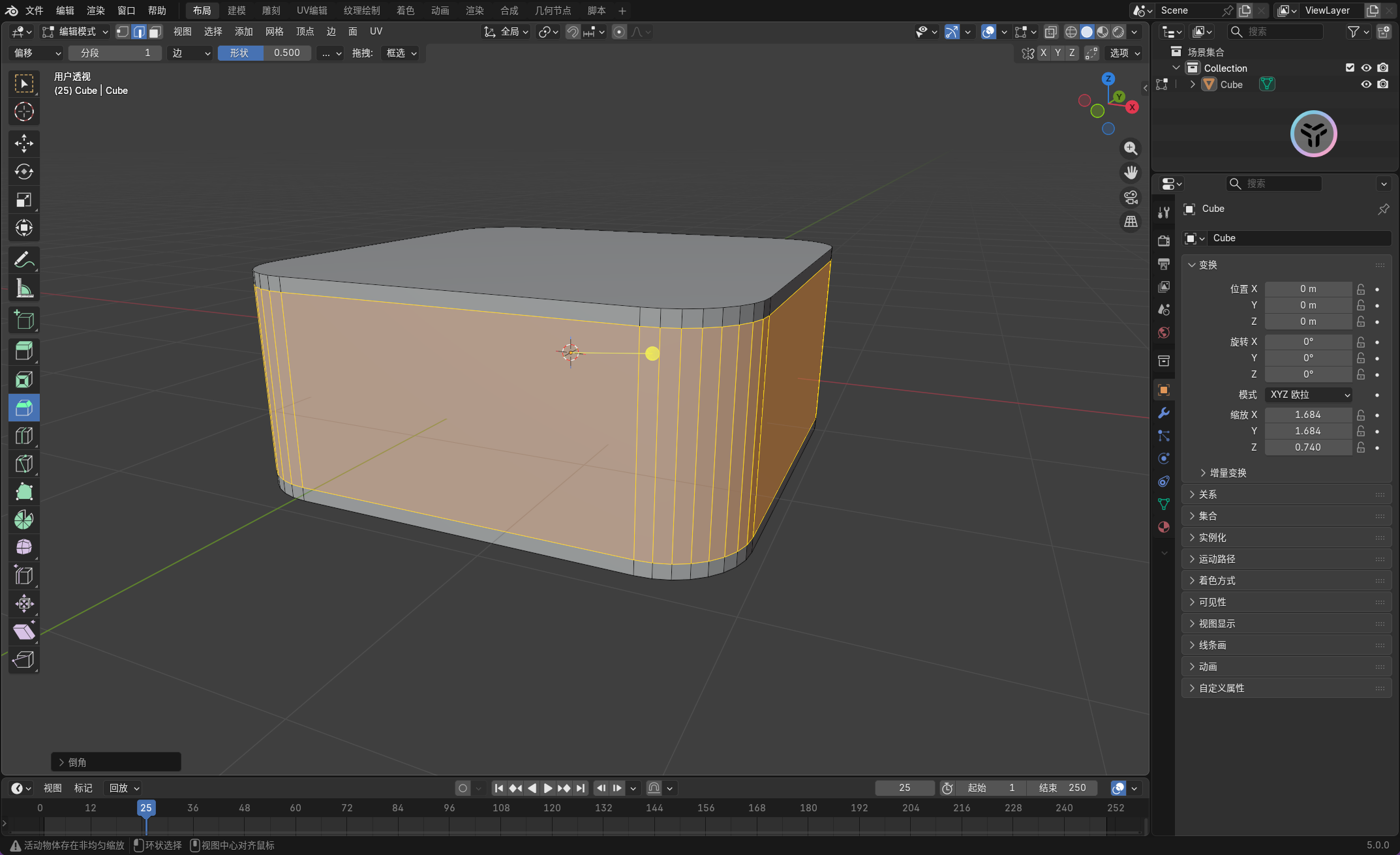Click the current frame field 25
The width and height of the screenshot is (1400, 855).
[904, 788]
